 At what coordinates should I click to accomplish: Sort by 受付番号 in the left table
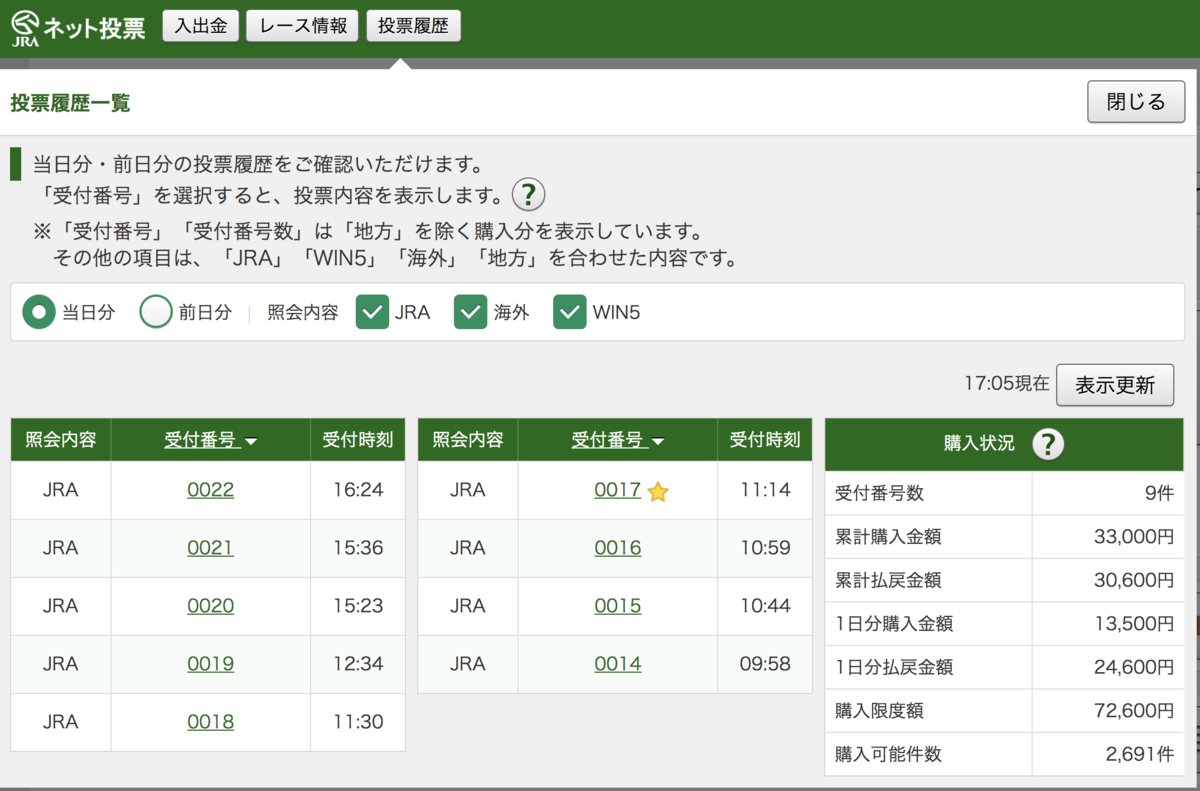click(x=211, y=440)
